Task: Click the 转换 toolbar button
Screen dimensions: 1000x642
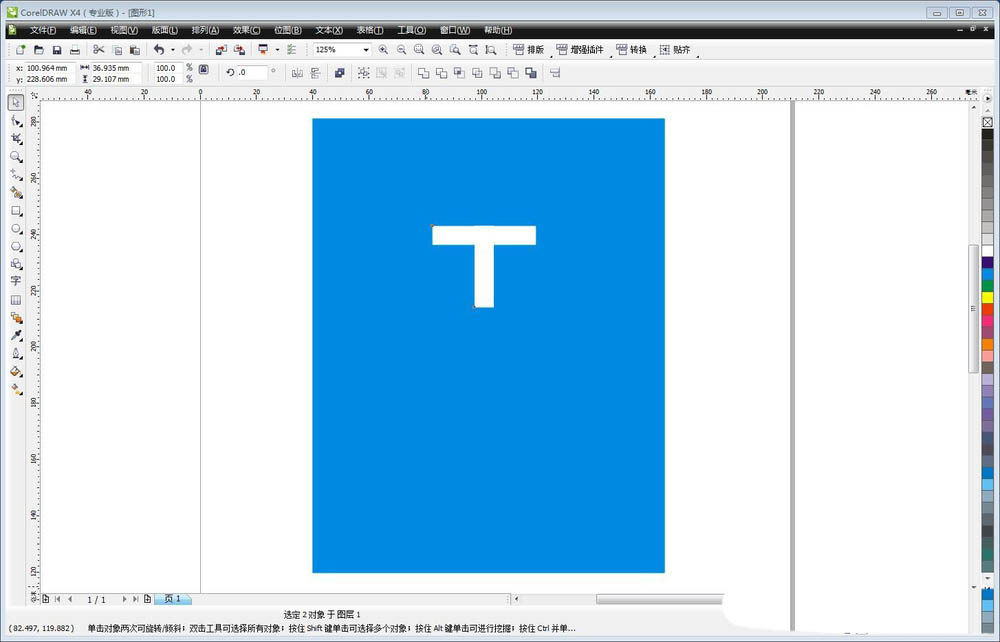Action: [631, 49]
